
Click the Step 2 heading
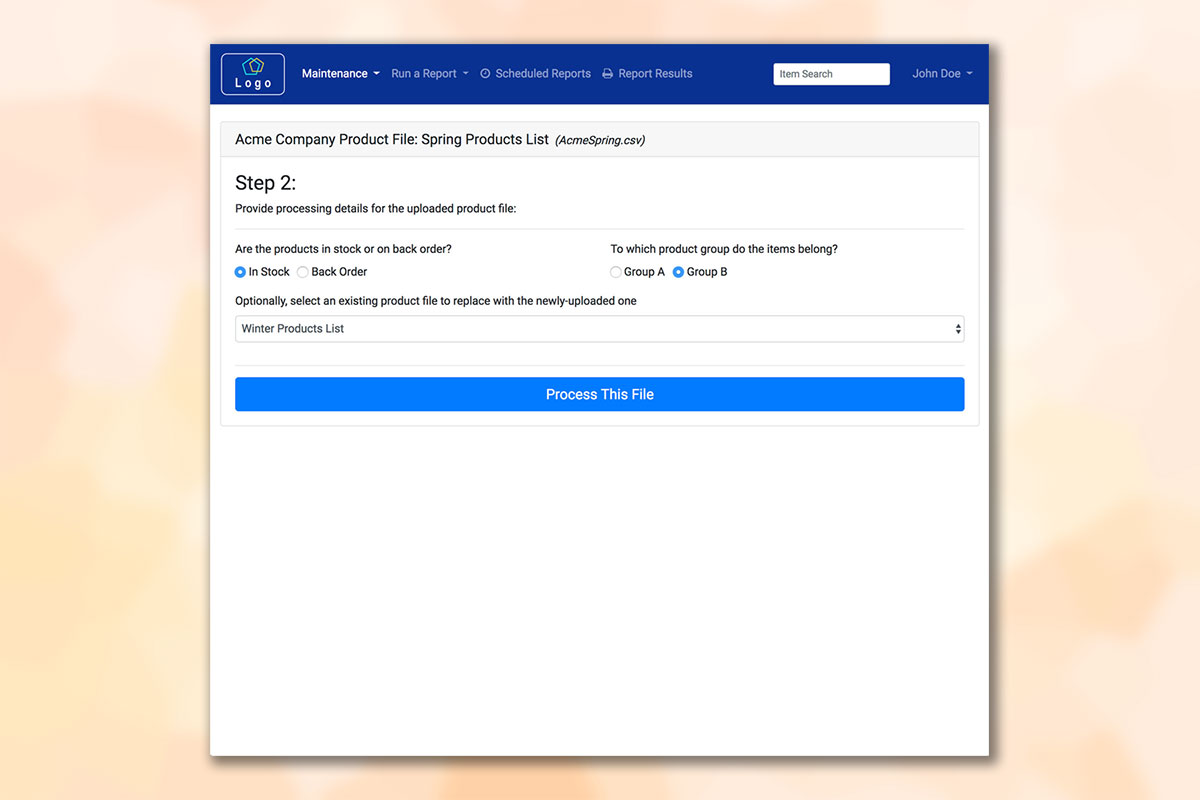(265, 183)
